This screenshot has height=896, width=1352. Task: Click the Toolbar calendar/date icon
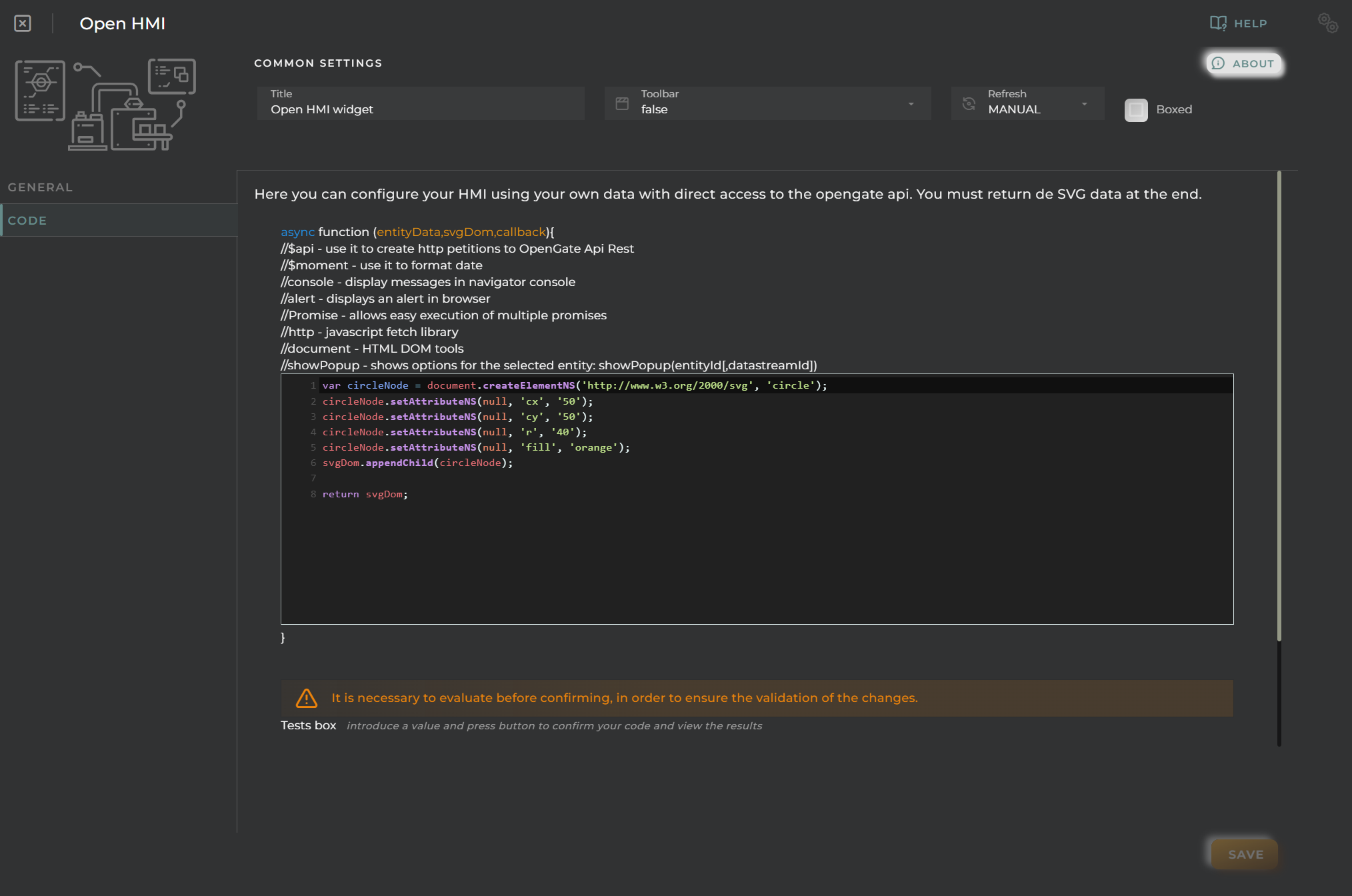pos(622,103)
